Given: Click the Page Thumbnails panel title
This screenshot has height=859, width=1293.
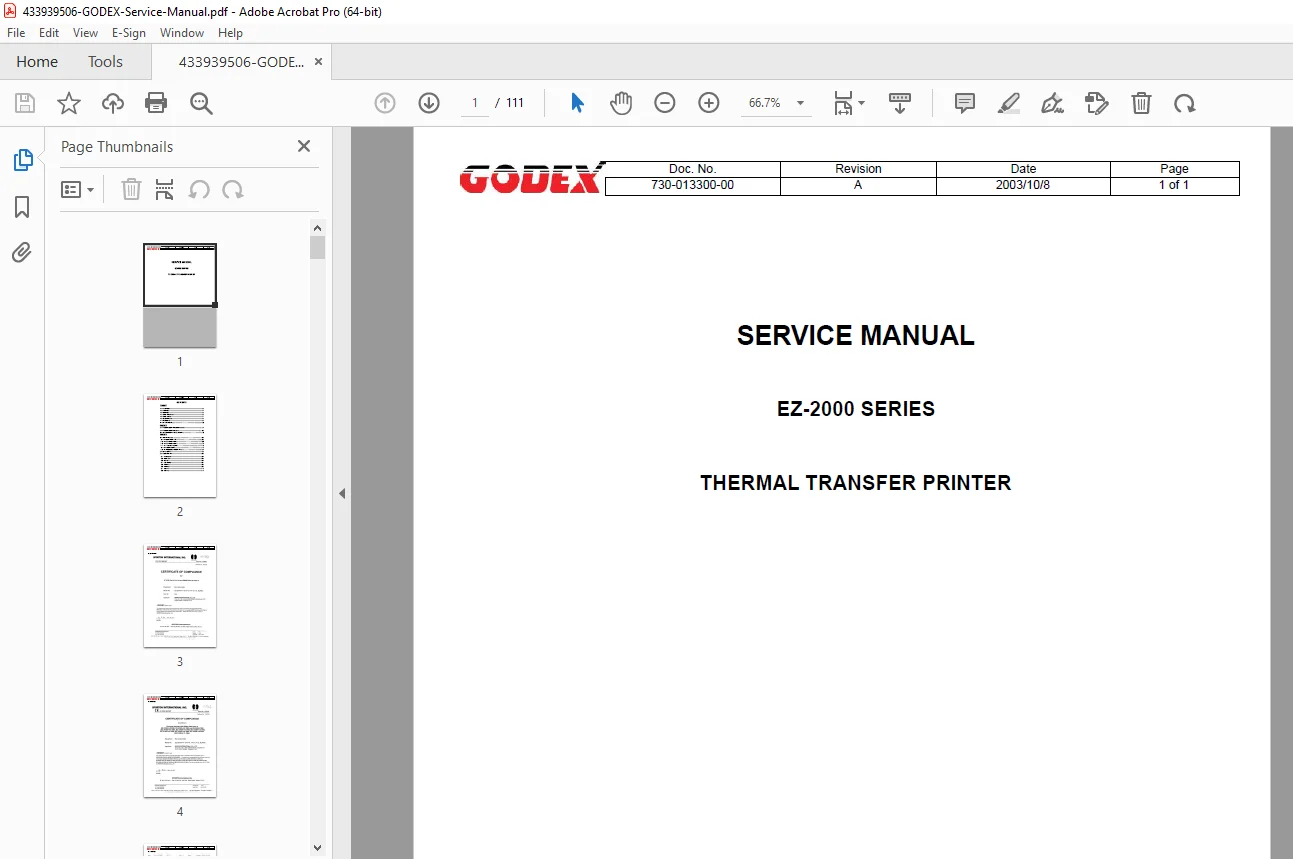Looking at the screenshot, I should [x=117, y=147].
